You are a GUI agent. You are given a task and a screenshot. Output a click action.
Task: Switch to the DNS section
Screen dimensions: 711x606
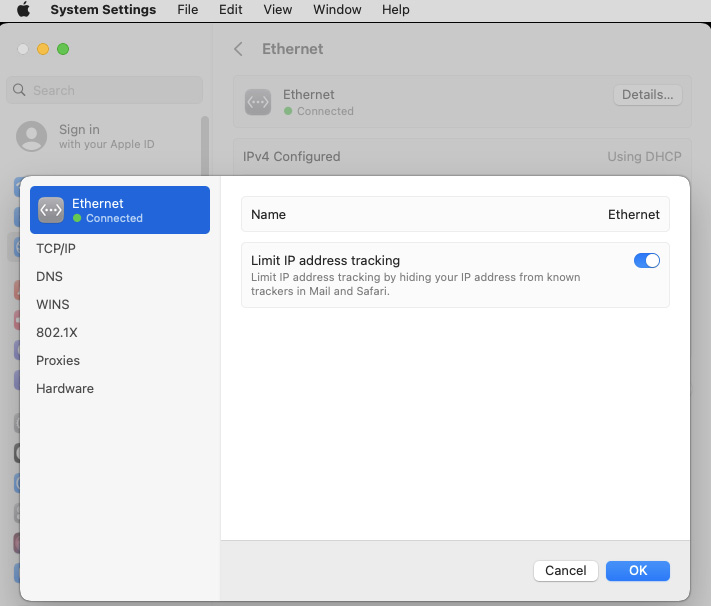coord(50,276)
